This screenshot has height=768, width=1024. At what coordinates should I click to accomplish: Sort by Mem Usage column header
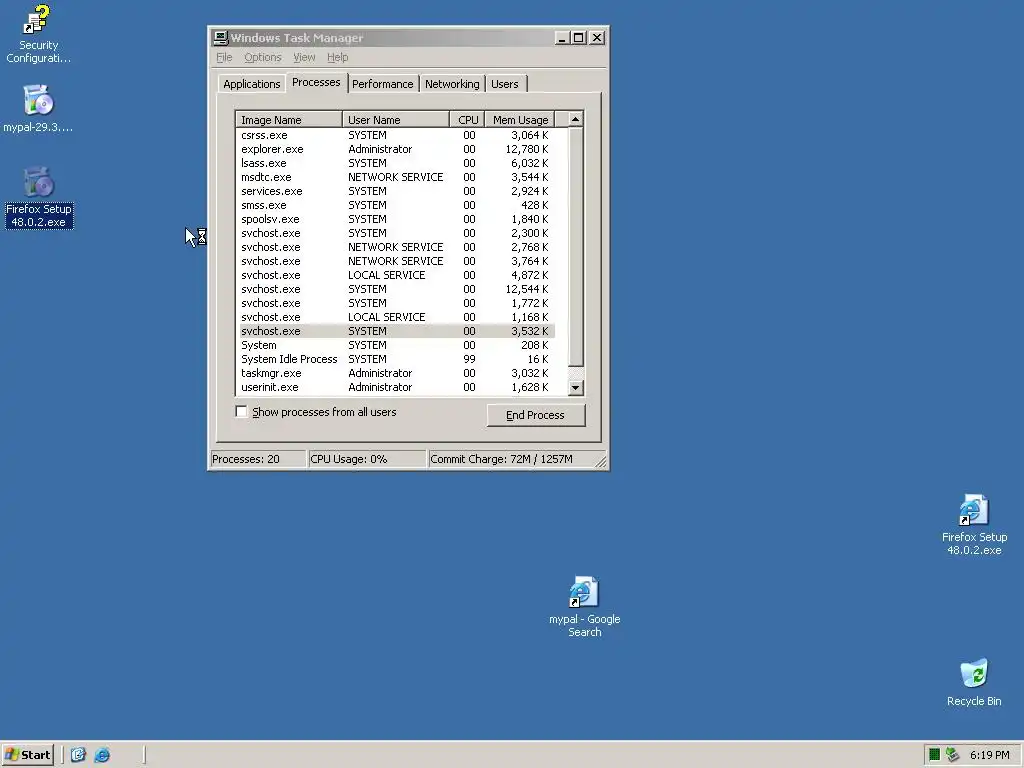(x=520, y=120)
